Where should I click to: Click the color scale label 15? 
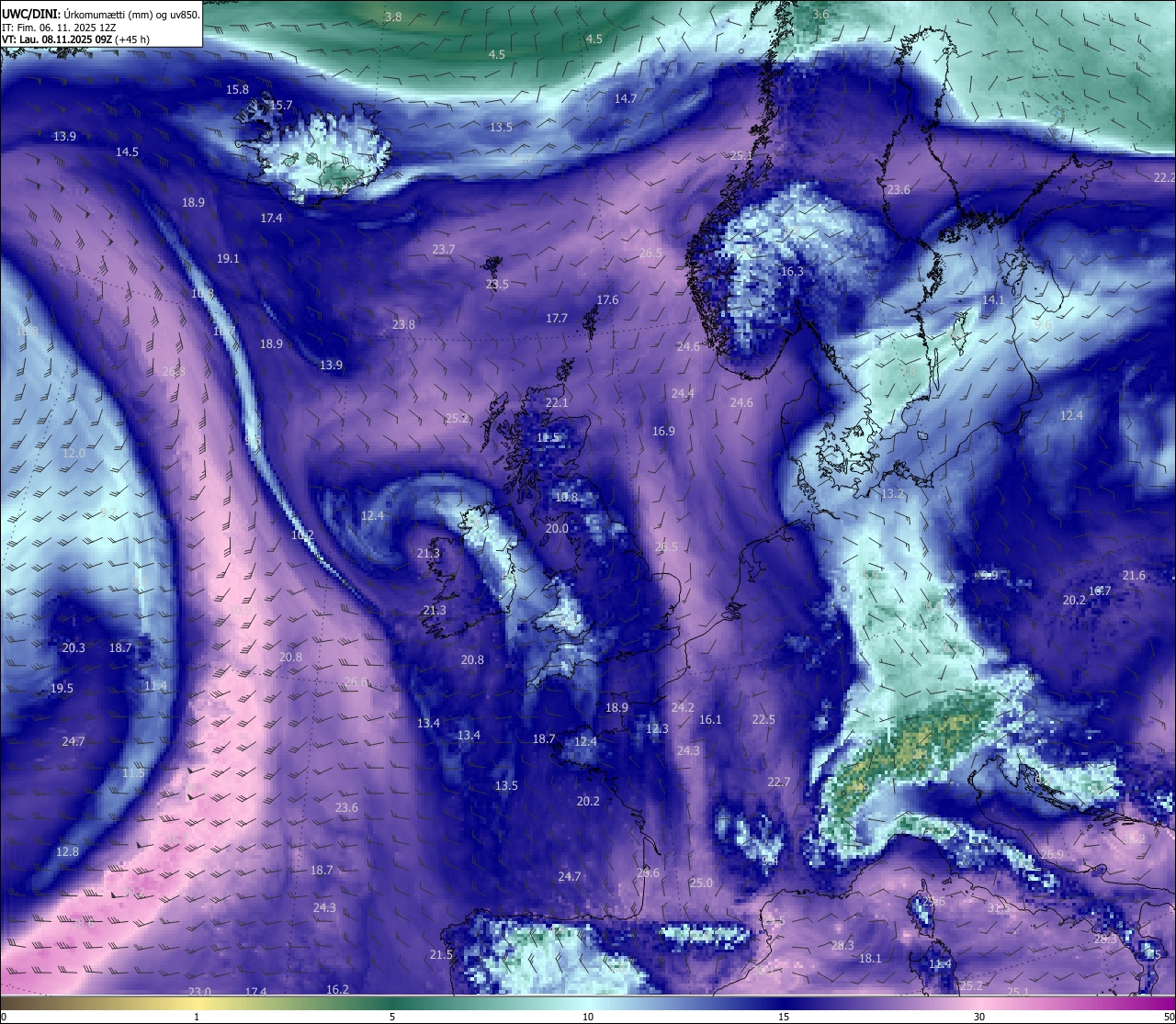[784, 1017]
